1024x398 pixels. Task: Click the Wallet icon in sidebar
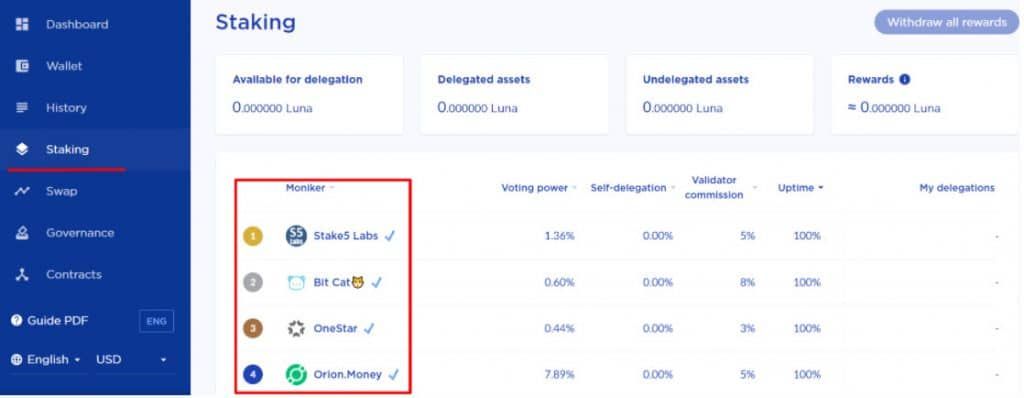click(22, 66)
